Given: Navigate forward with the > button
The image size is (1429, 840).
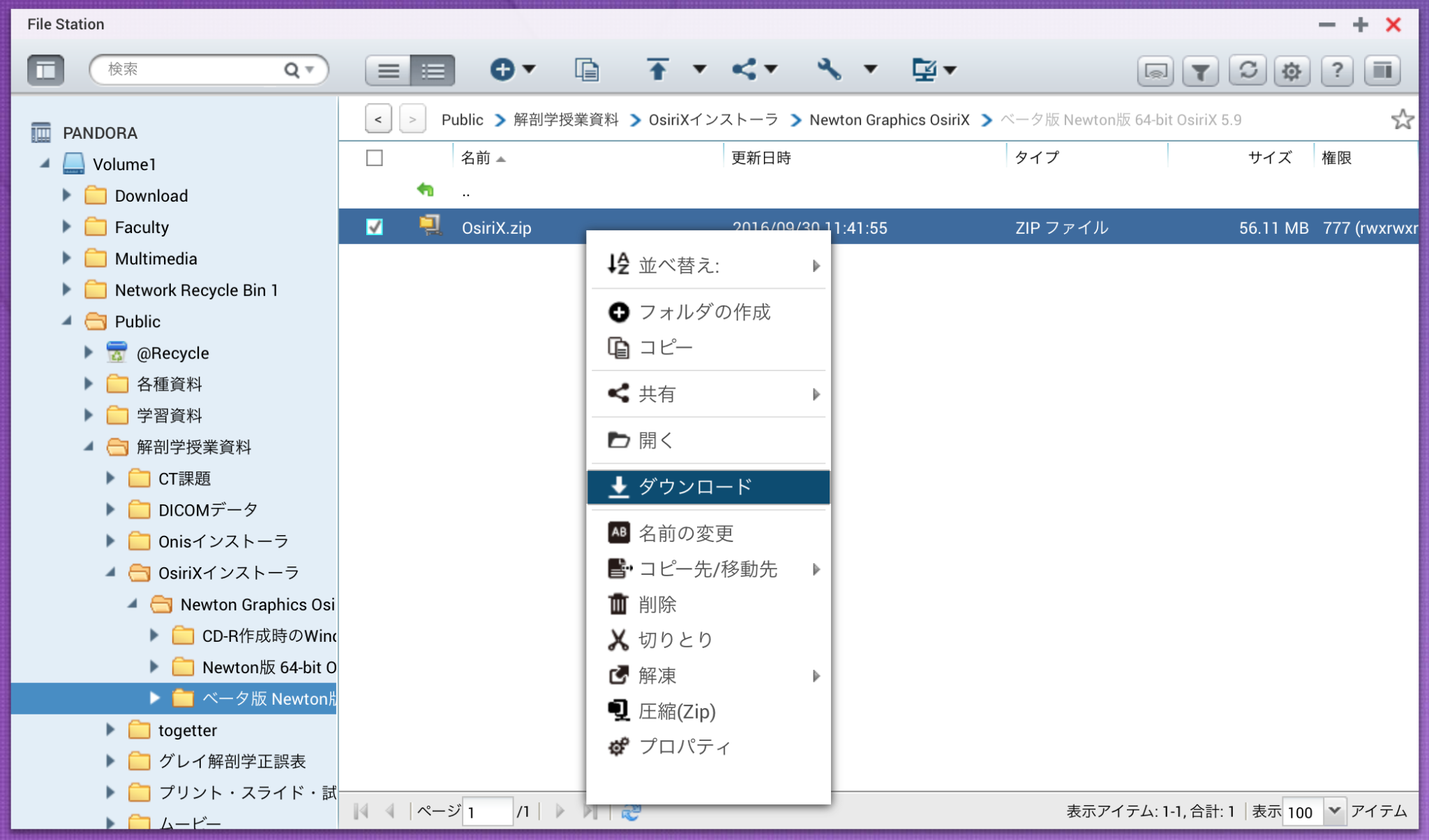Looking at the screenshot, I should 412,119.
